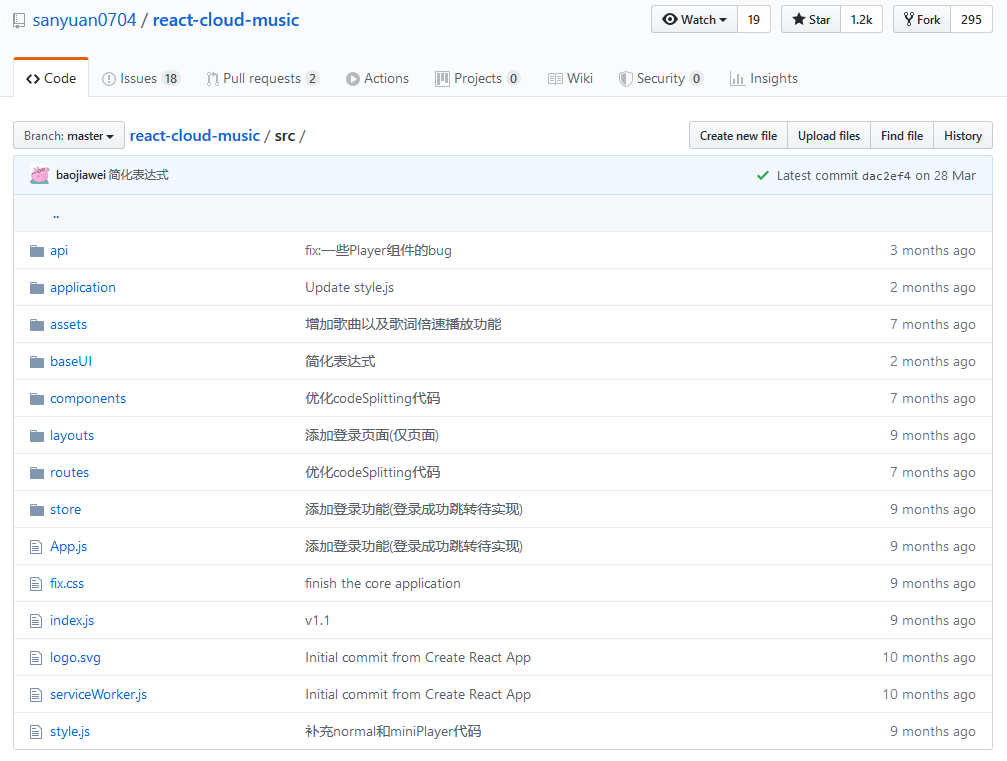Click the green checkmark beside Latest commit
The image size is (1007, 761).
click(x=763, y=174)
